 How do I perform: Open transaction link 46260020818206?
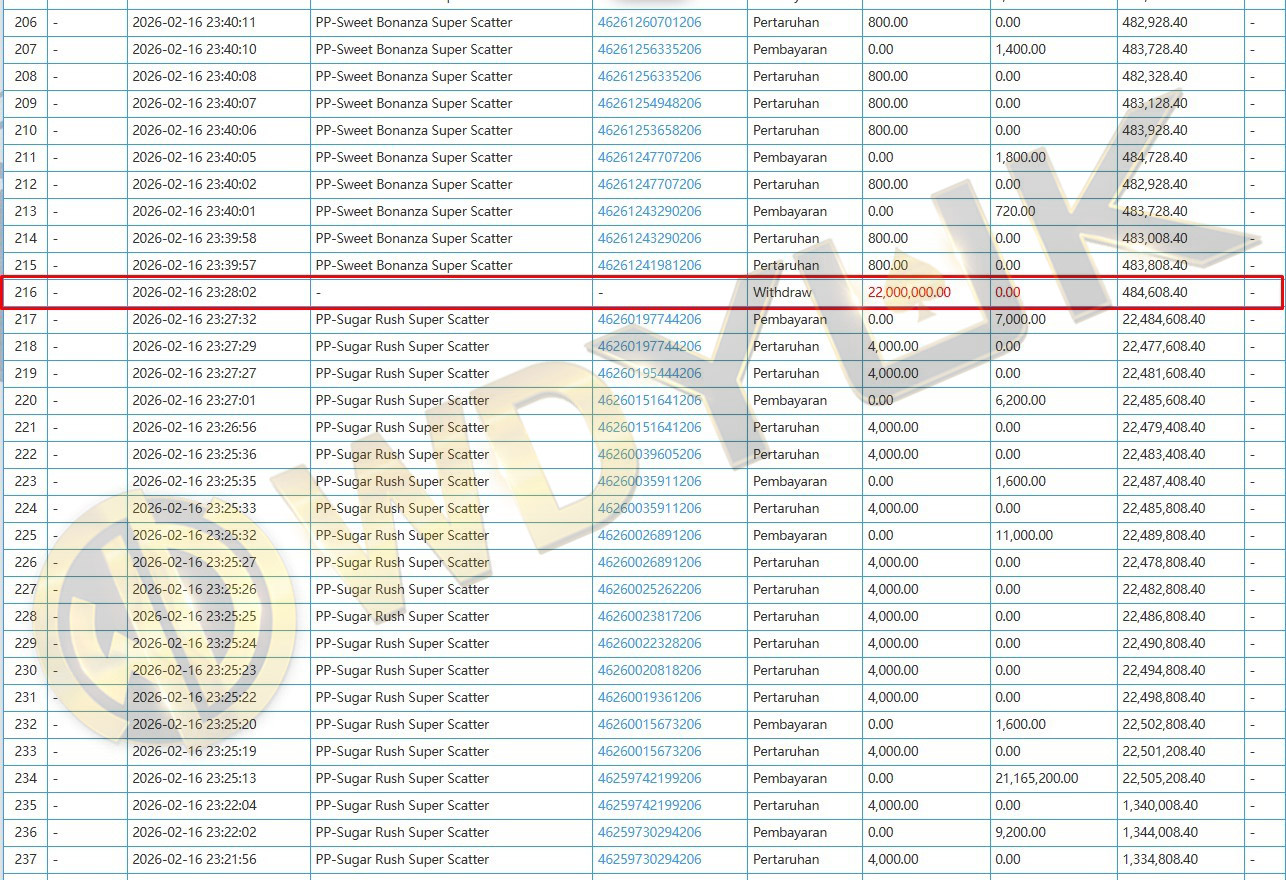649,670
